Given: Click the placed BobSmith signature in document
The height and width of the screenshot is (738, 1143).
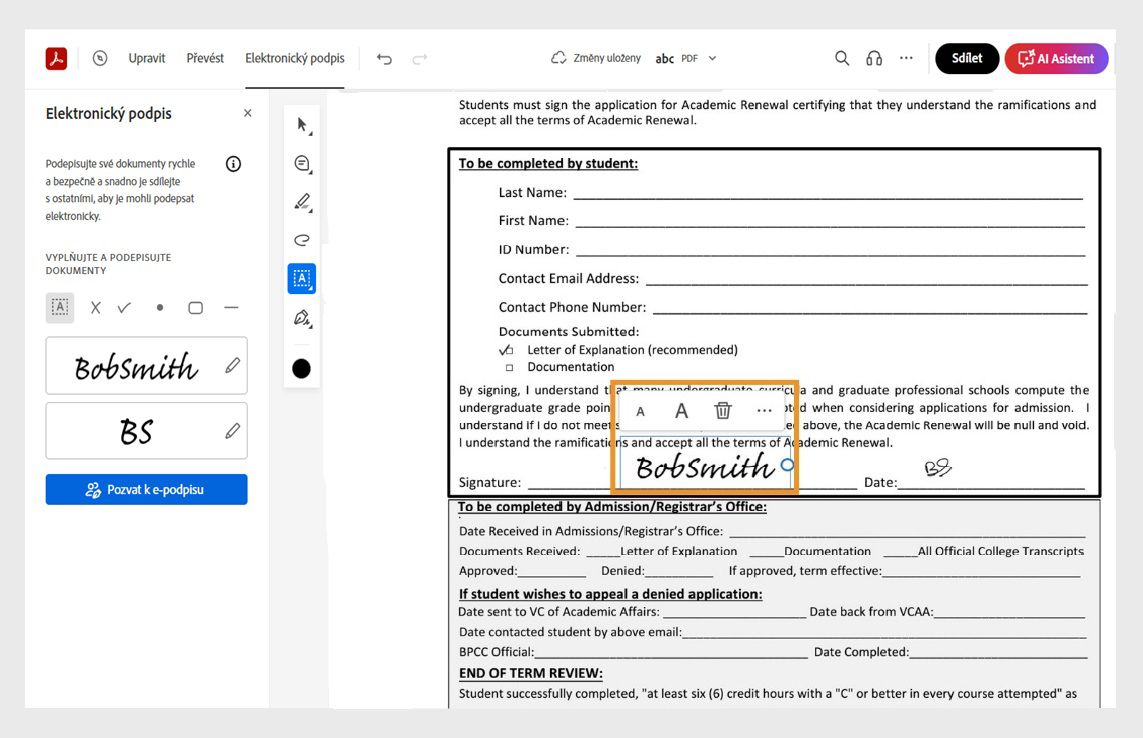Looking at the screenshot, I should [704, 467].
